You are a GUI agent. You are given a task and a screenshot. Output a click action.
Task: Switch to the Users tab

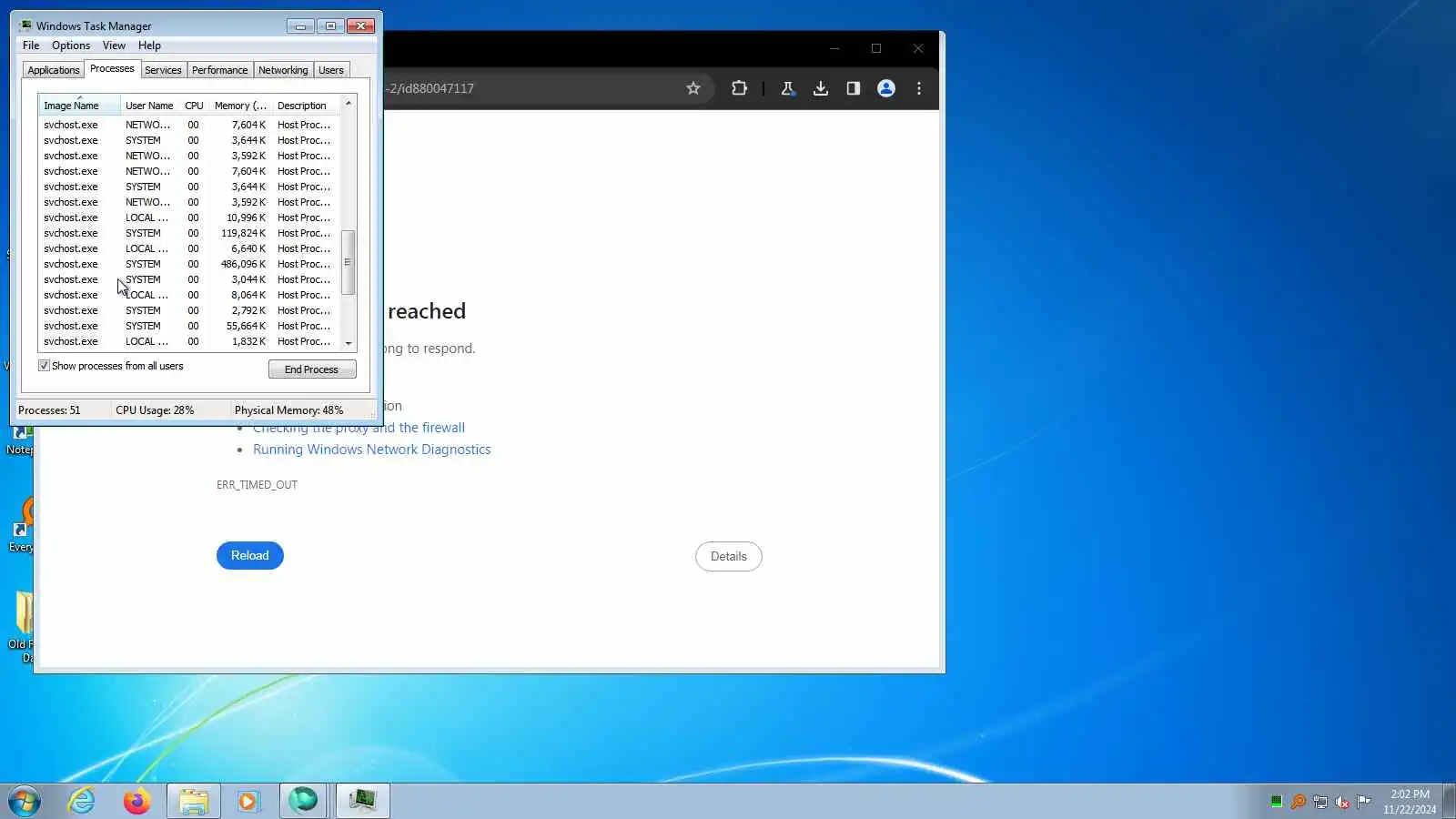tap(331, 70)
